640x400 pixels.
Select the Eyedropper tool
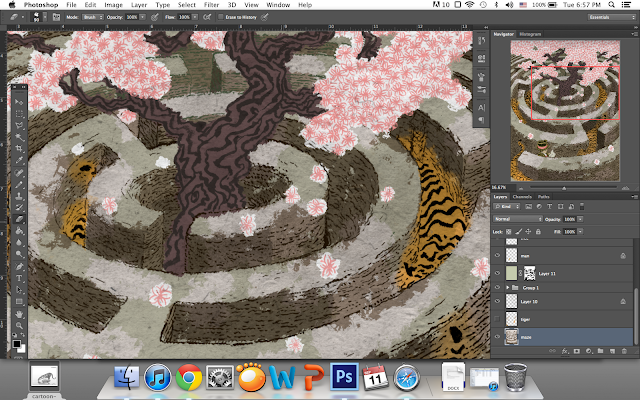coord(19,160)
